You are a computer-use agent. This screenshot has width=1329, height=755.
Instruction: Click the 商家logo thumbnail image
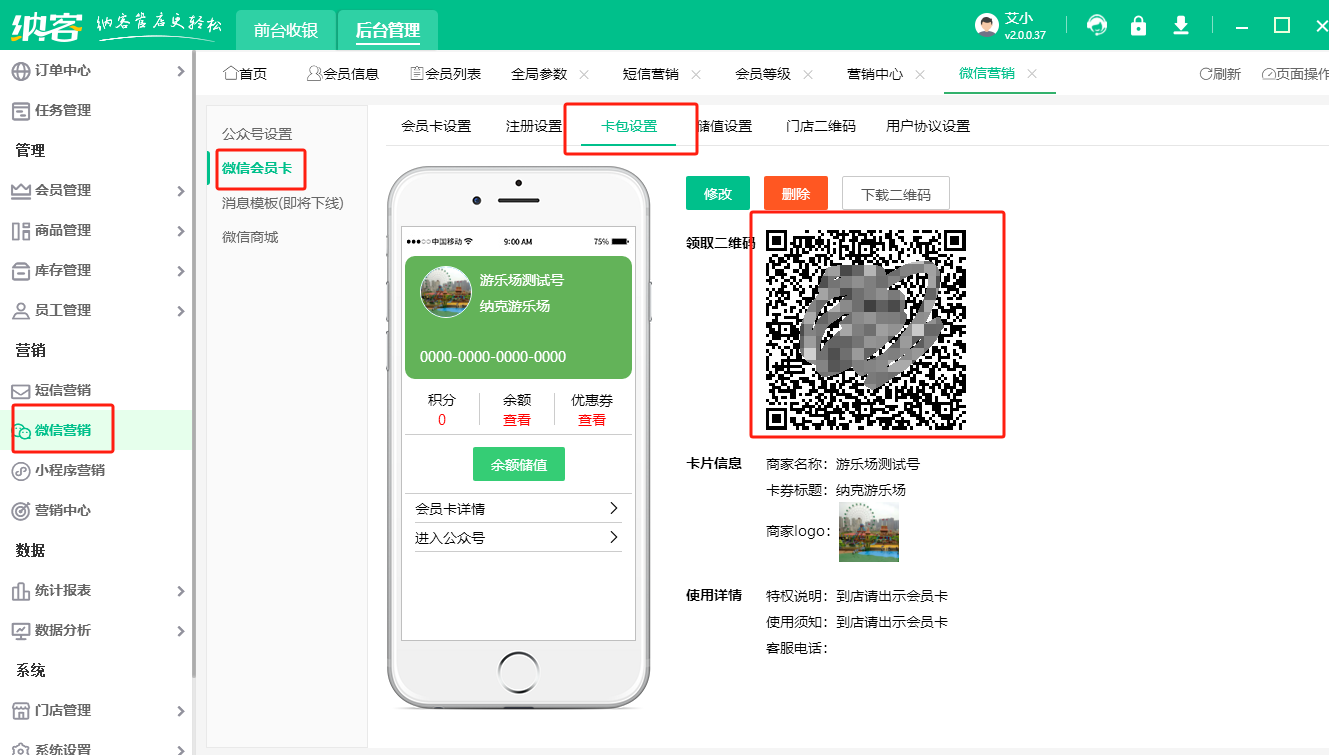[x=868, y=532]
